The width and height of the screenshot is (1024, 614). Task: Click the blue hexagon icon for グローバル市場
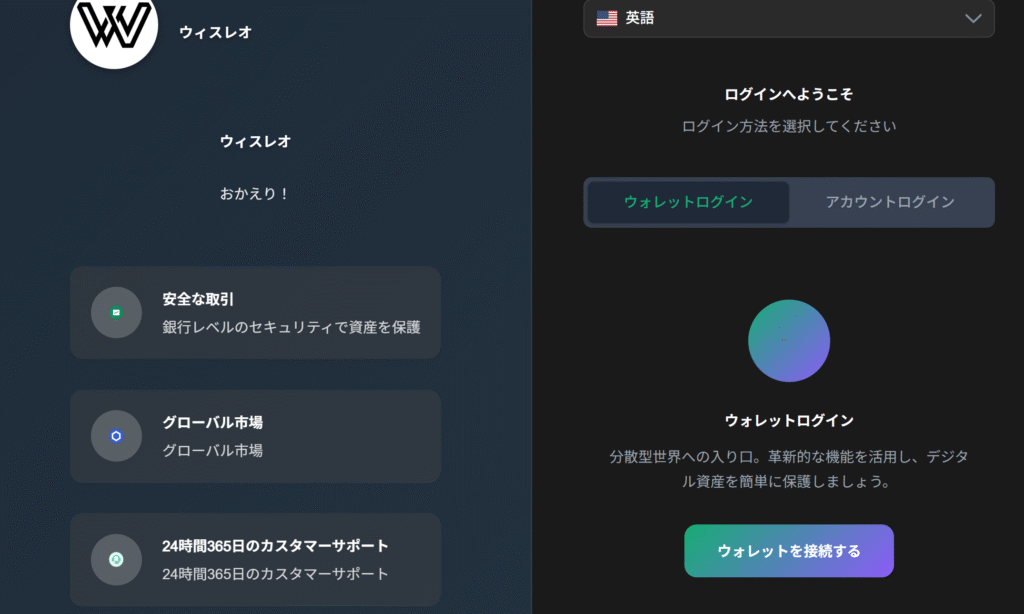click(116, 436)
